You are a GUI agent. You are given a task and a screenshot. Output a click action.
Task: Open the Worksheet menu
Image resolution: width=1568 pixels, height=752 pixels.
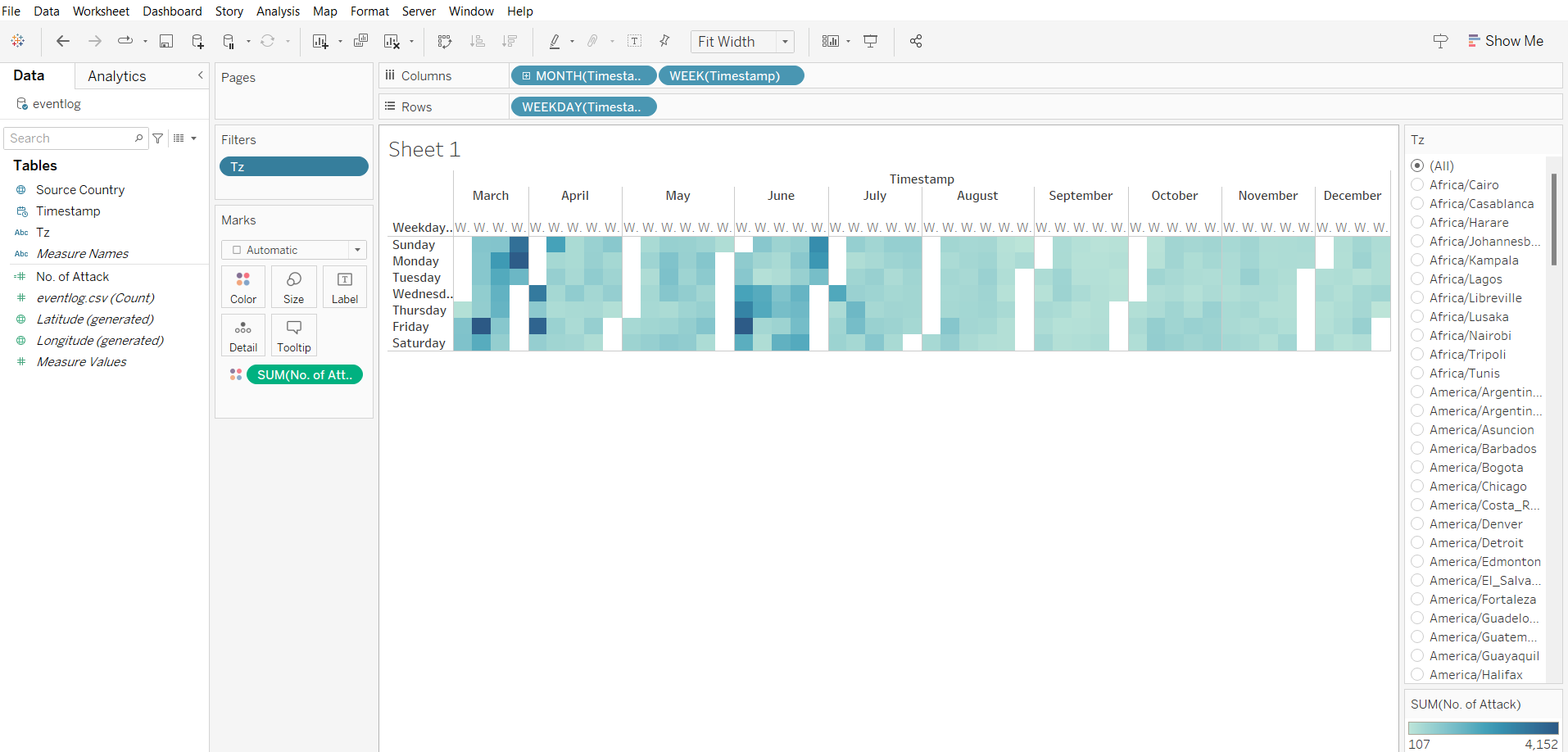pyautogui.click(x=101, y=11)
